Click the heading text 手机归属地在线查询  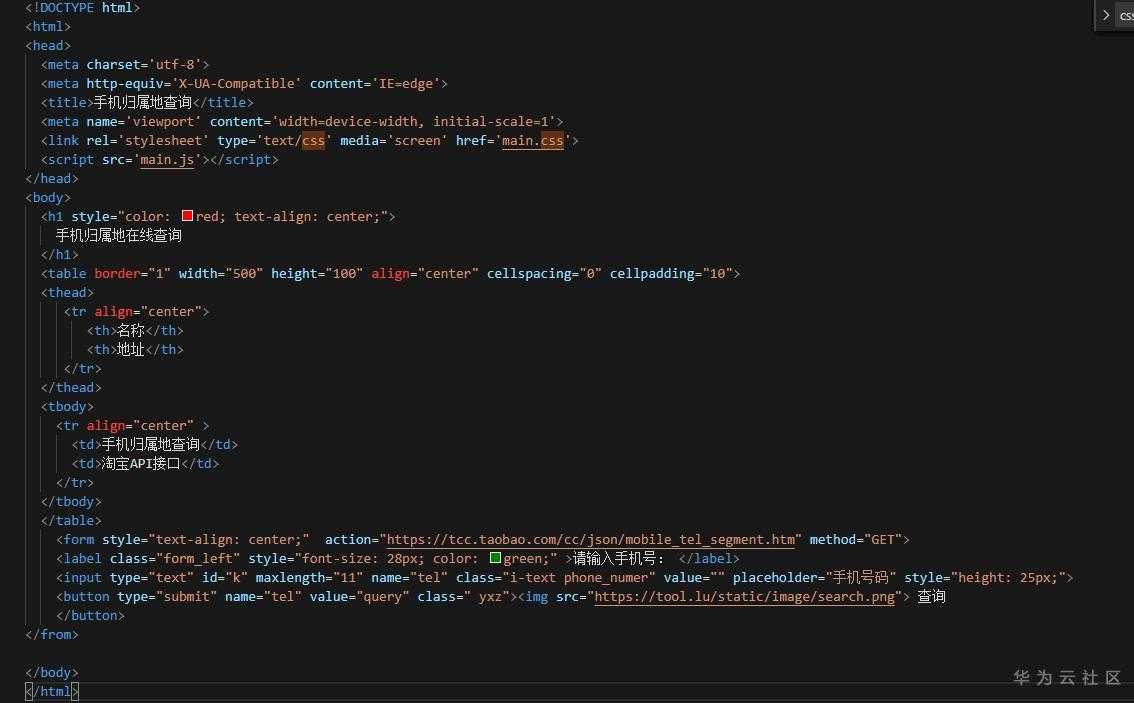pos(119,235)
